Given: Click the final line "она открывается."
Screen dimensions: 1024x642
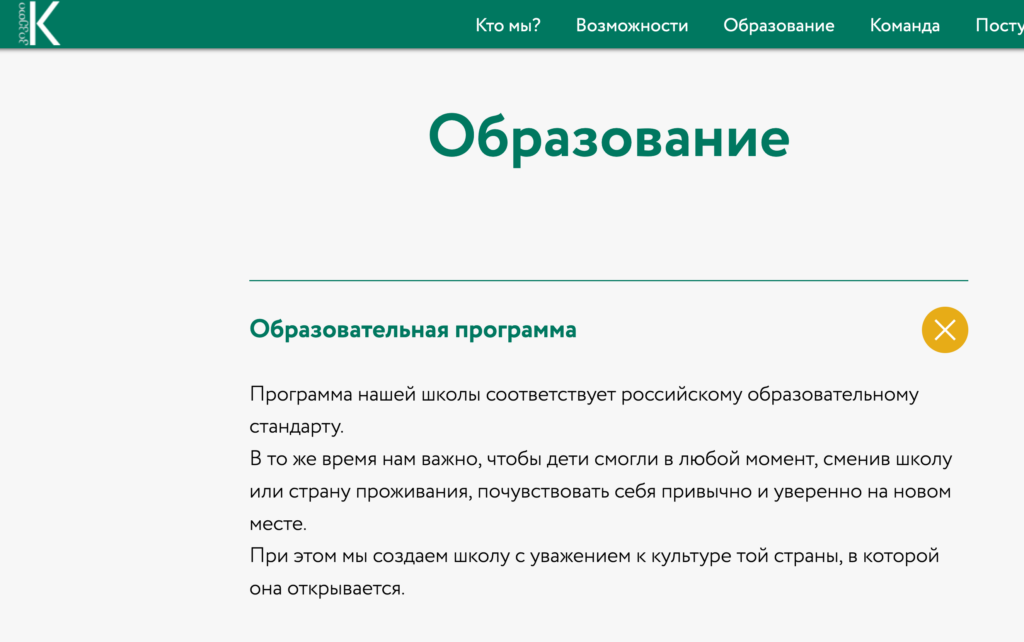Looking at the screenshot, I should point(327,589).
